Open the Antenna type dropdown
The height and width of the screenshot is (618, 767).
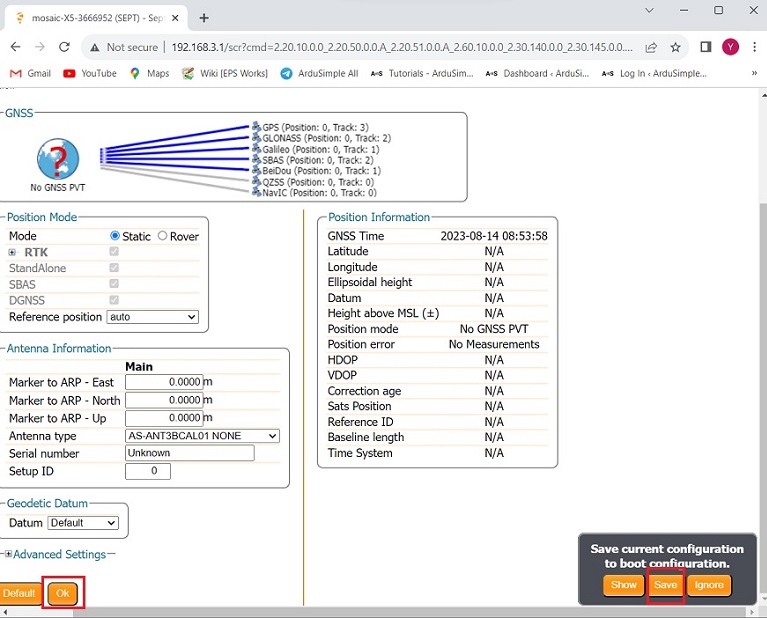[202, 436]
